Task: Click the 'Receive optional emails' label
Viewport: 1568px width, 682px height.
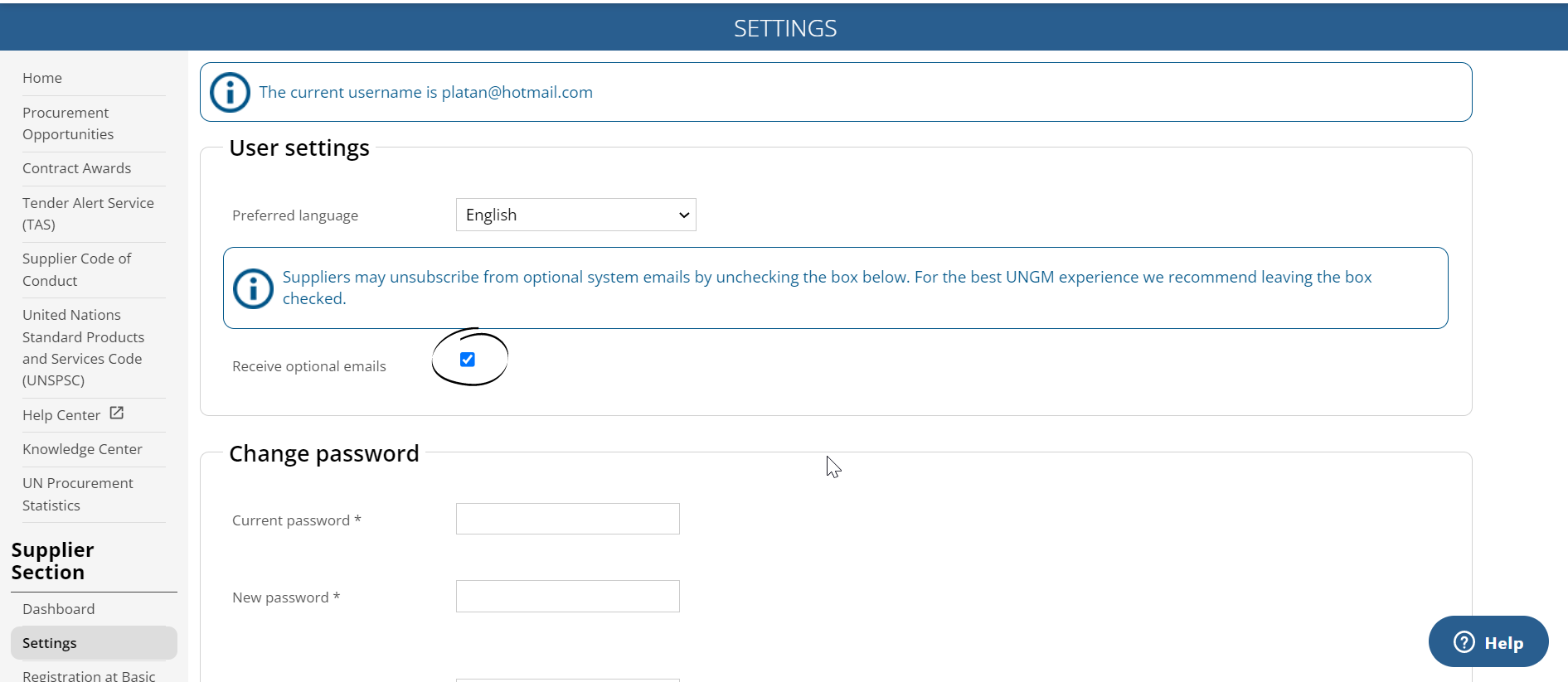Action: click(309, 366)
